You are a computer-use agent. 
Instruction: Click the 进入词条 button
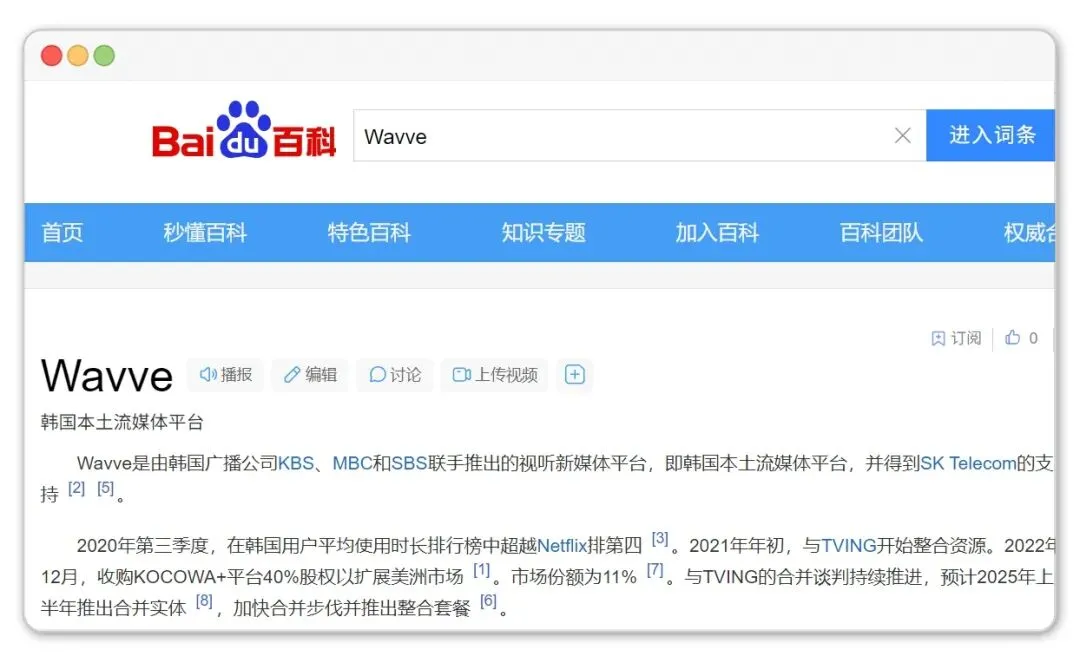click(990, 135)
